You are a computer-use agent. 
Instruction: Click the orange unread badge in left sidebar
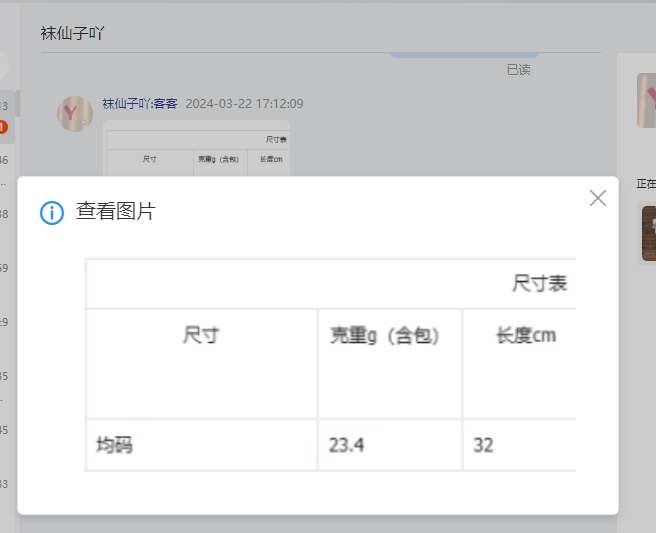pyautogui.click(x=3, y=127)
